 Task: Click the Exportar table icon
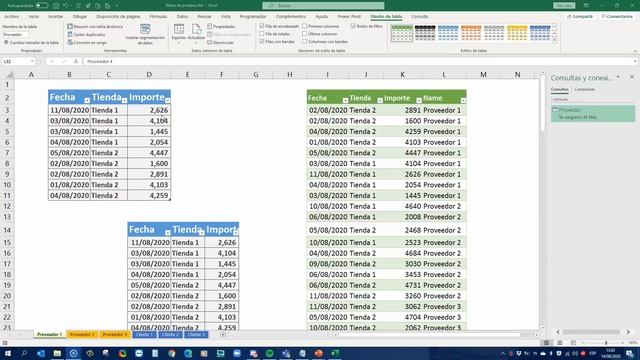point(179,29)
